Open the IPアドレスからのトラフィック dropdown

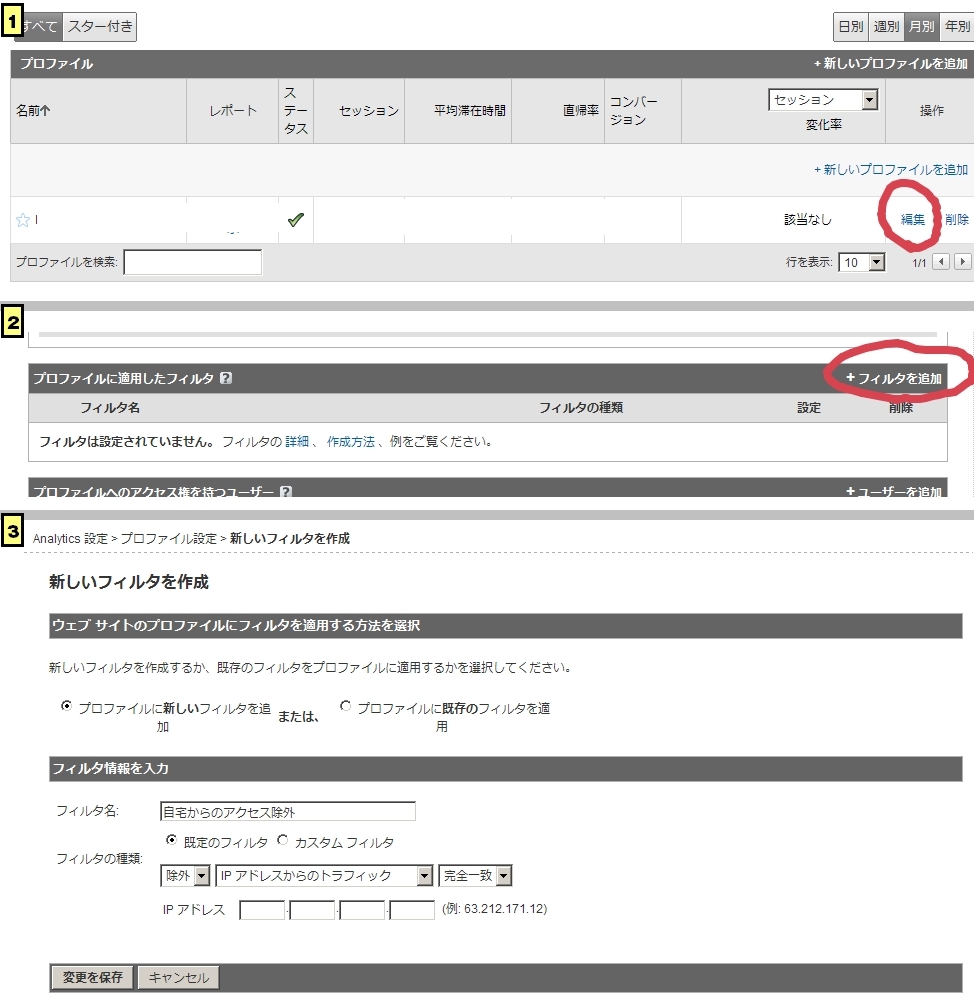(325, 876)
